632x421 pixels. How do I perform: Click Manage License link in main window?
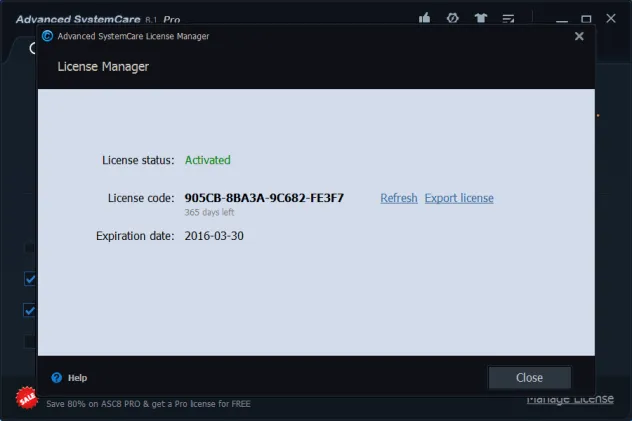pos(570,399)
